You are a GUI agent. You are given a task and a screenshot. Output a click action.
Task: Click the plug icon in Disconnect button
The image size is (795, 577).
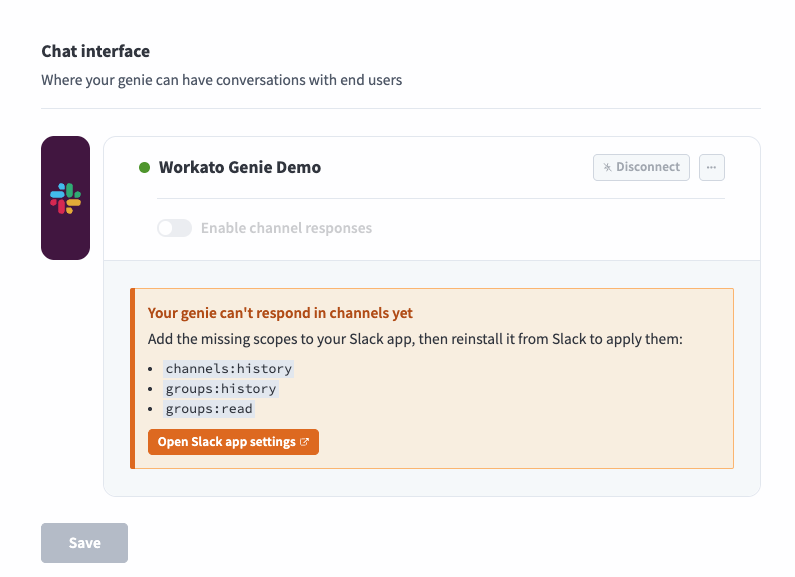pos(607,167)
